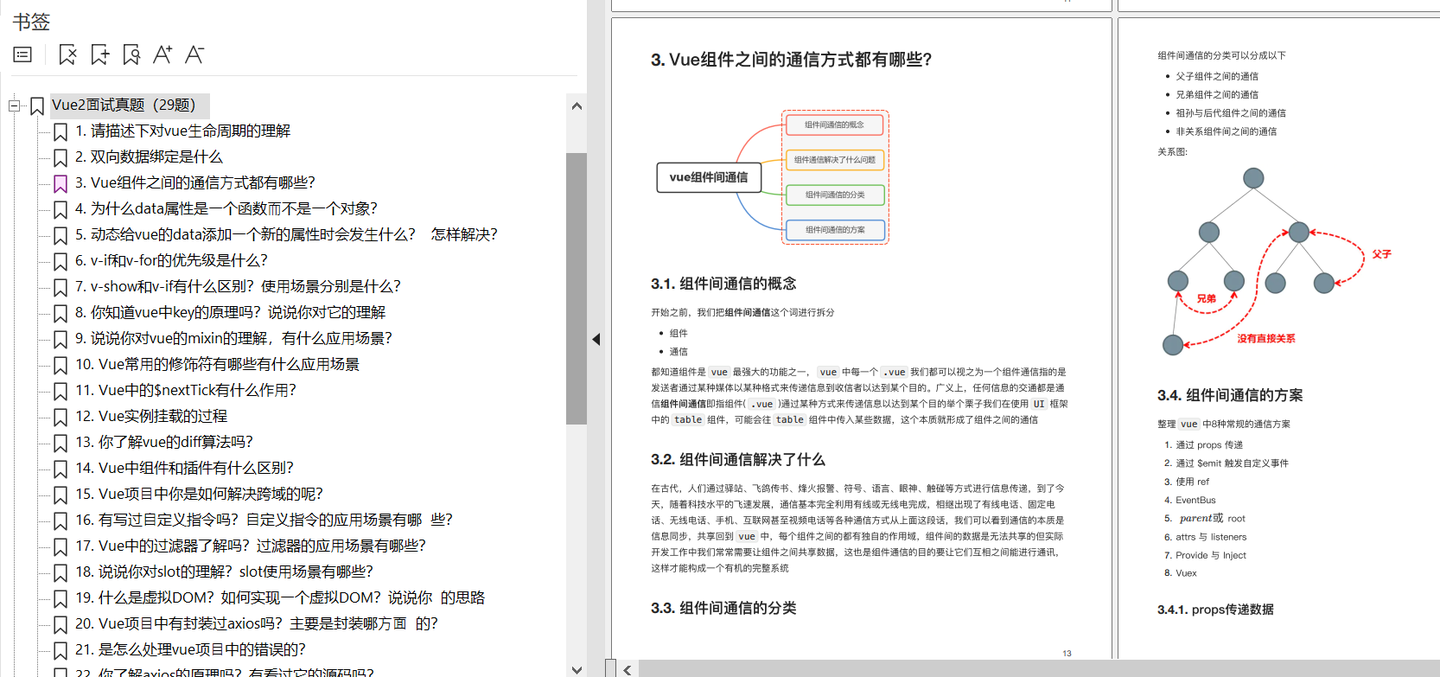Click the vue组件间通信 mind map root node
Viewport: 1440px width, 677px height.
(x=709, y=177)
